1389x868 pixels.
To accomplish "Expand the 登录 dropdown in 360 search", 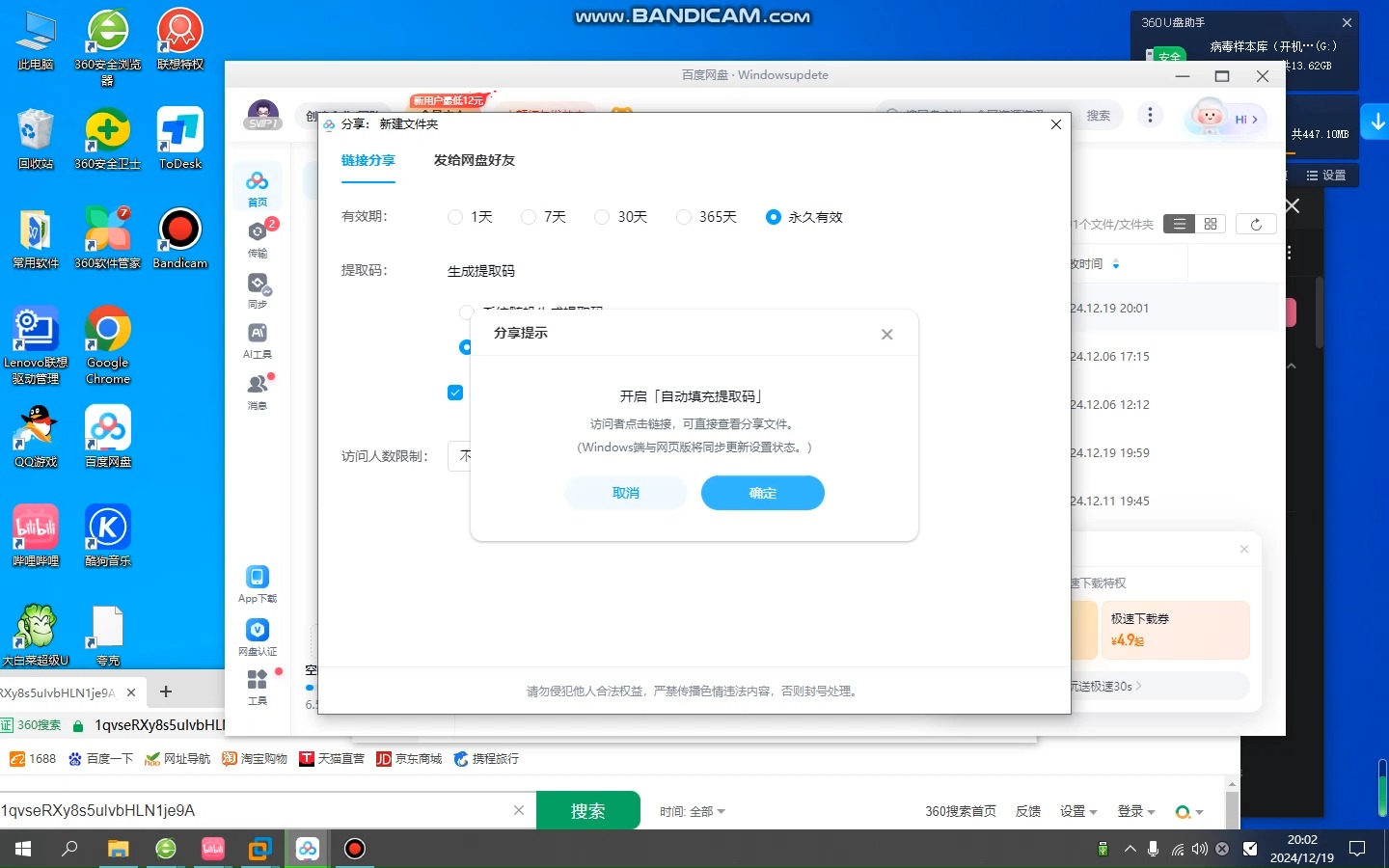I will (1136, 811).
